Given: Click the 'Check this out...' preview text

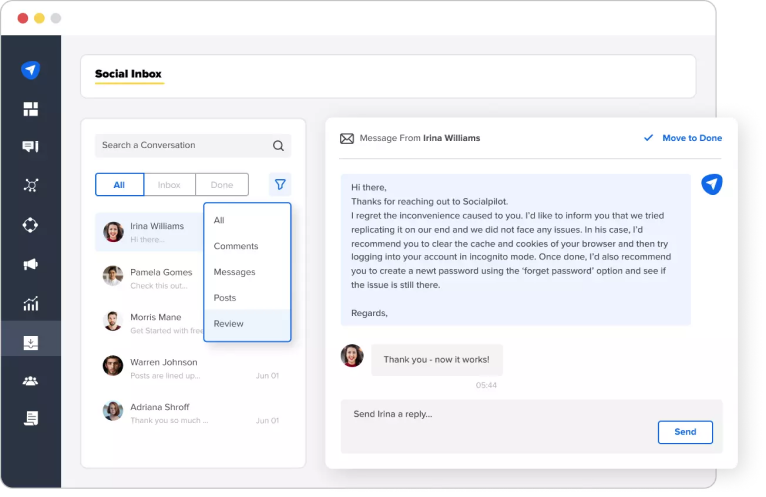Looking at the screenshot, I should (x=159, y=285).
